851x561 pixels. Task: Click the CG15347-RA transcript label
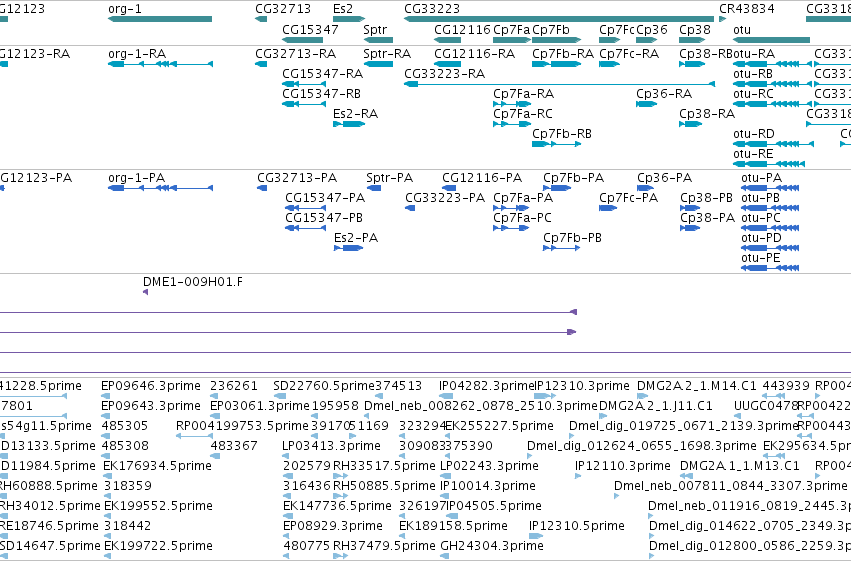pyautogui.click(x=322, y=74)
